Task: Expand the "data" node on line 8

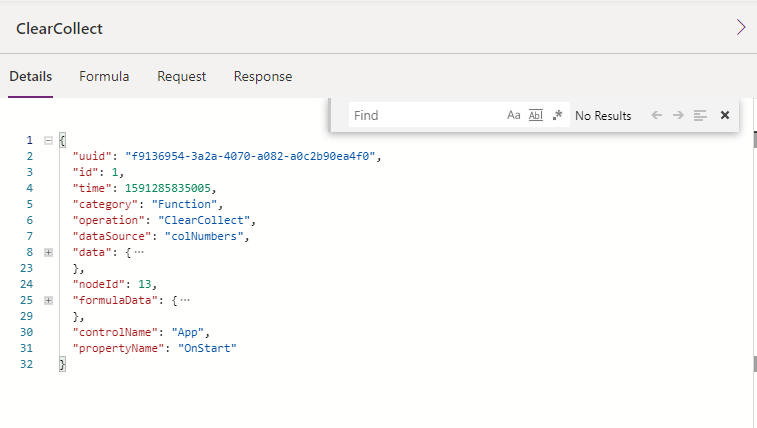Action: tap(48, 252)
